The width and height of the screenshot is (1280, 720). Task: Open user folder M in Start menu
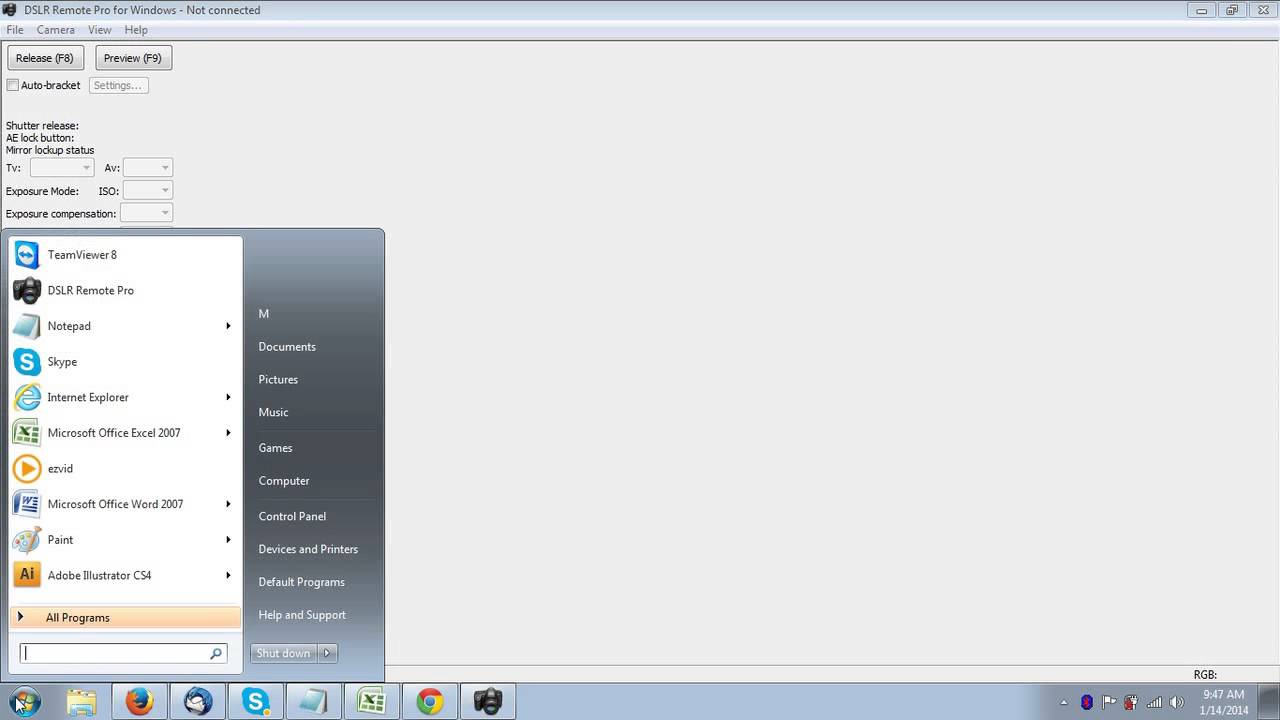[x=264, y=314]
